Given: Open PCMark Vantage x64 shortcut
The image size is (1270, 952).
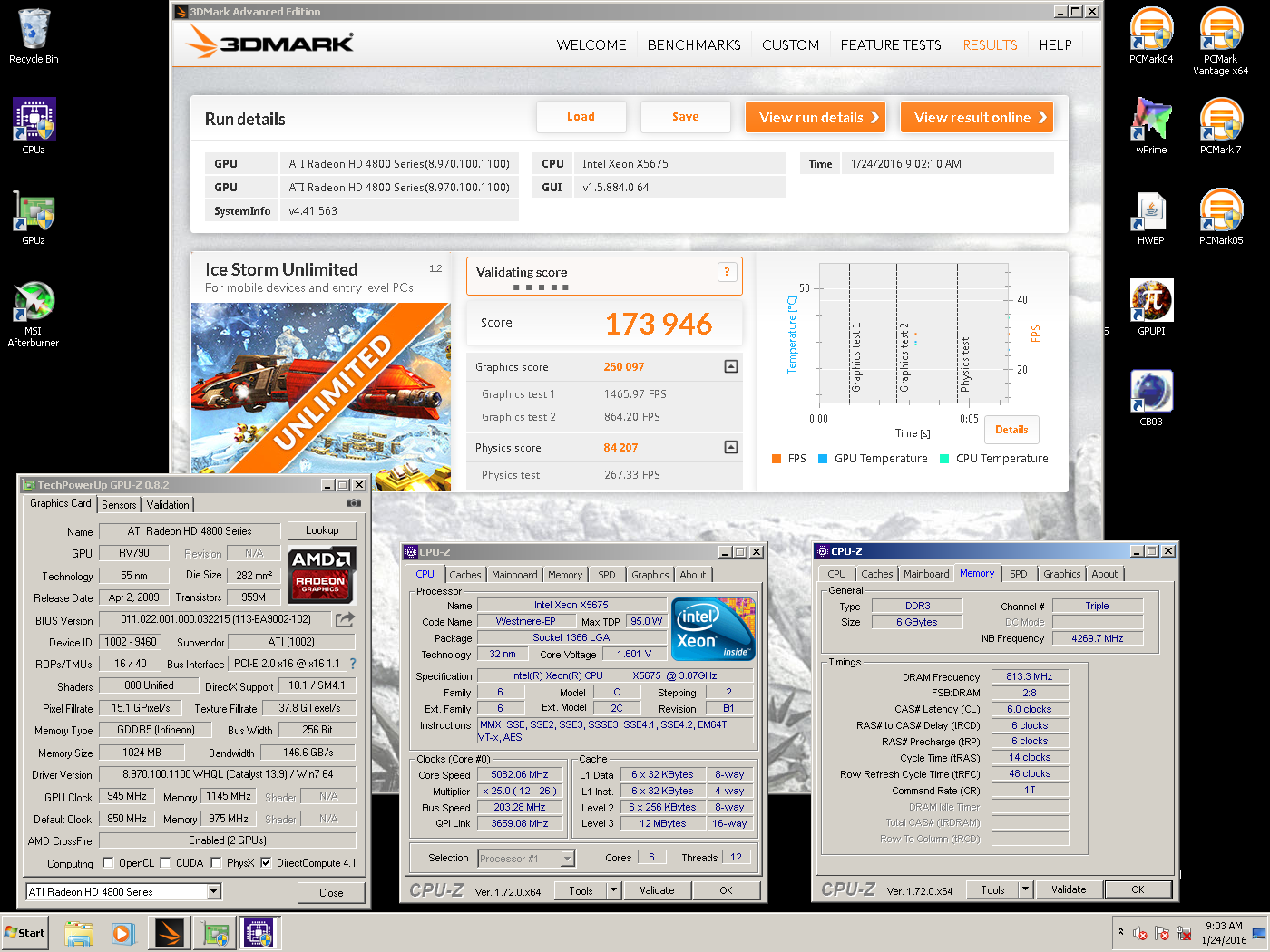Looking at the screenshot, I should 1221,42.
